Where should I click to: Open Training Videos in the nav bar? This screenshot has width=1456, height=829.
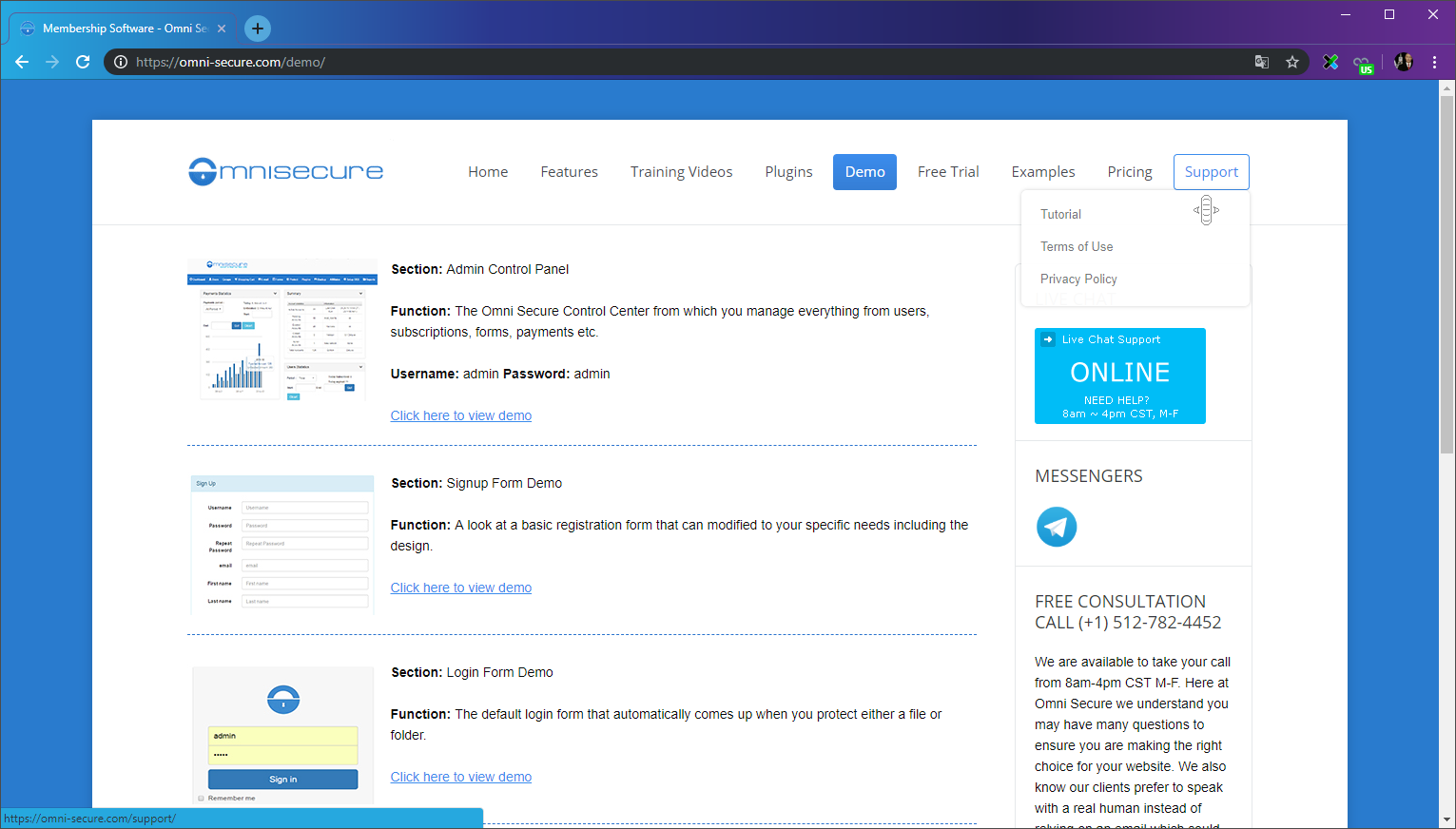click(x=681, y=172)
